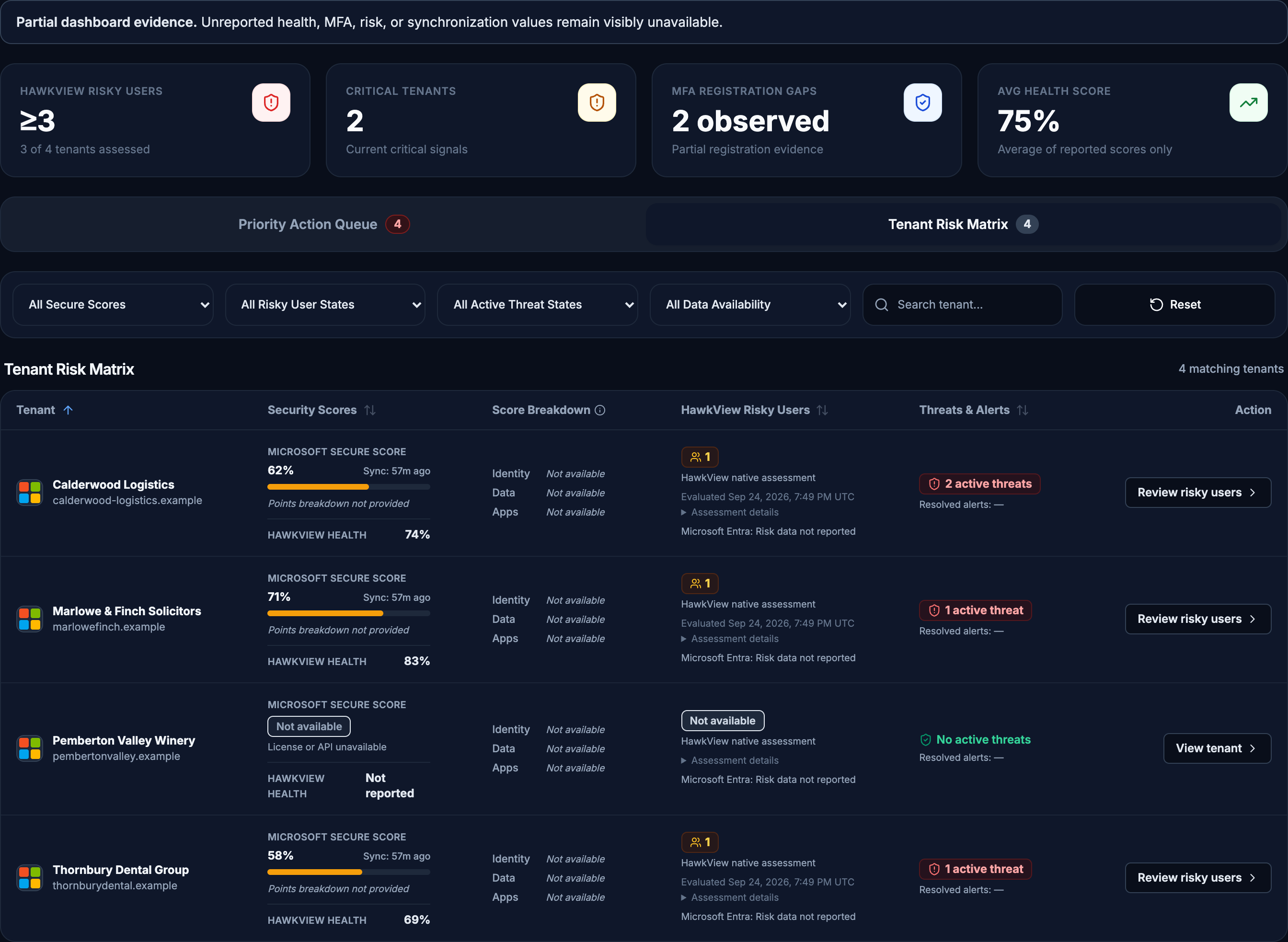1288x942 pixels.
Task: Click Thornbury Dental 1 active threat badge
Action: point(975,869)
